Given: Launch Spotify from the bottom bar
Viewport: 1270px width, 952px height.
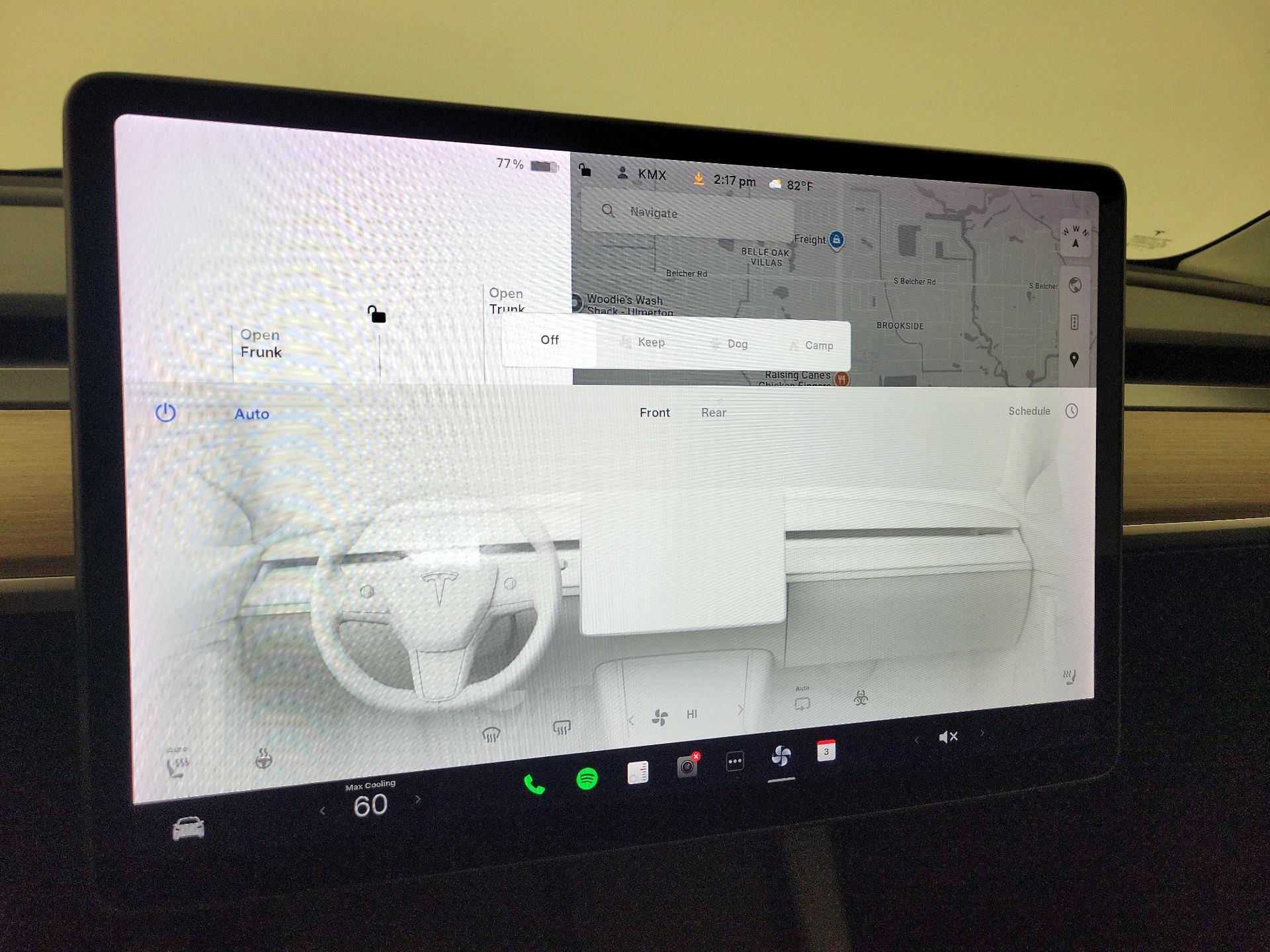Looking at the screenshot, I should pos(587,778).
